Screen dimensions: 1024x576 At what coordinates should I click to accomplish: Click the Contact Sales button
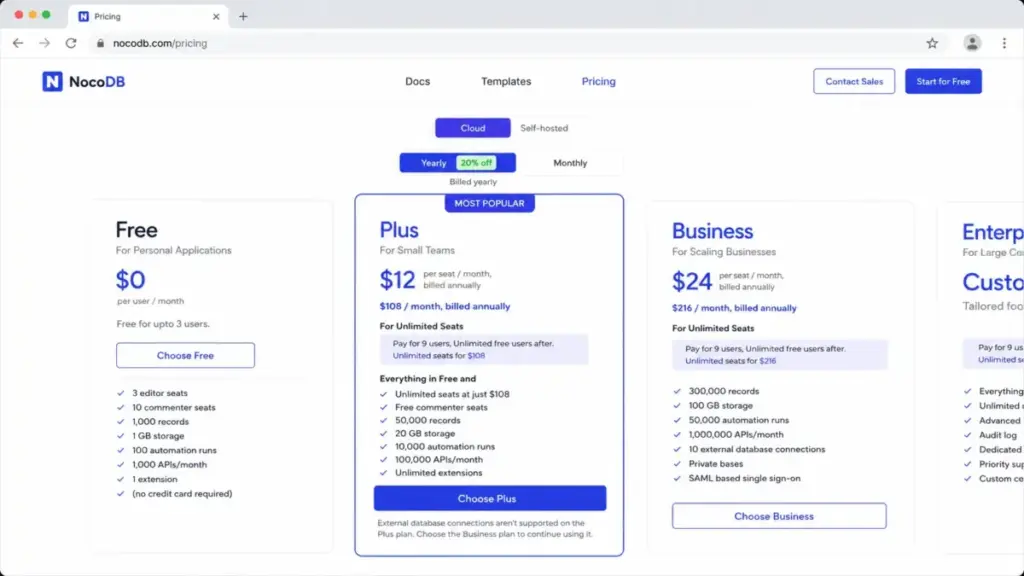pos(854,82)
